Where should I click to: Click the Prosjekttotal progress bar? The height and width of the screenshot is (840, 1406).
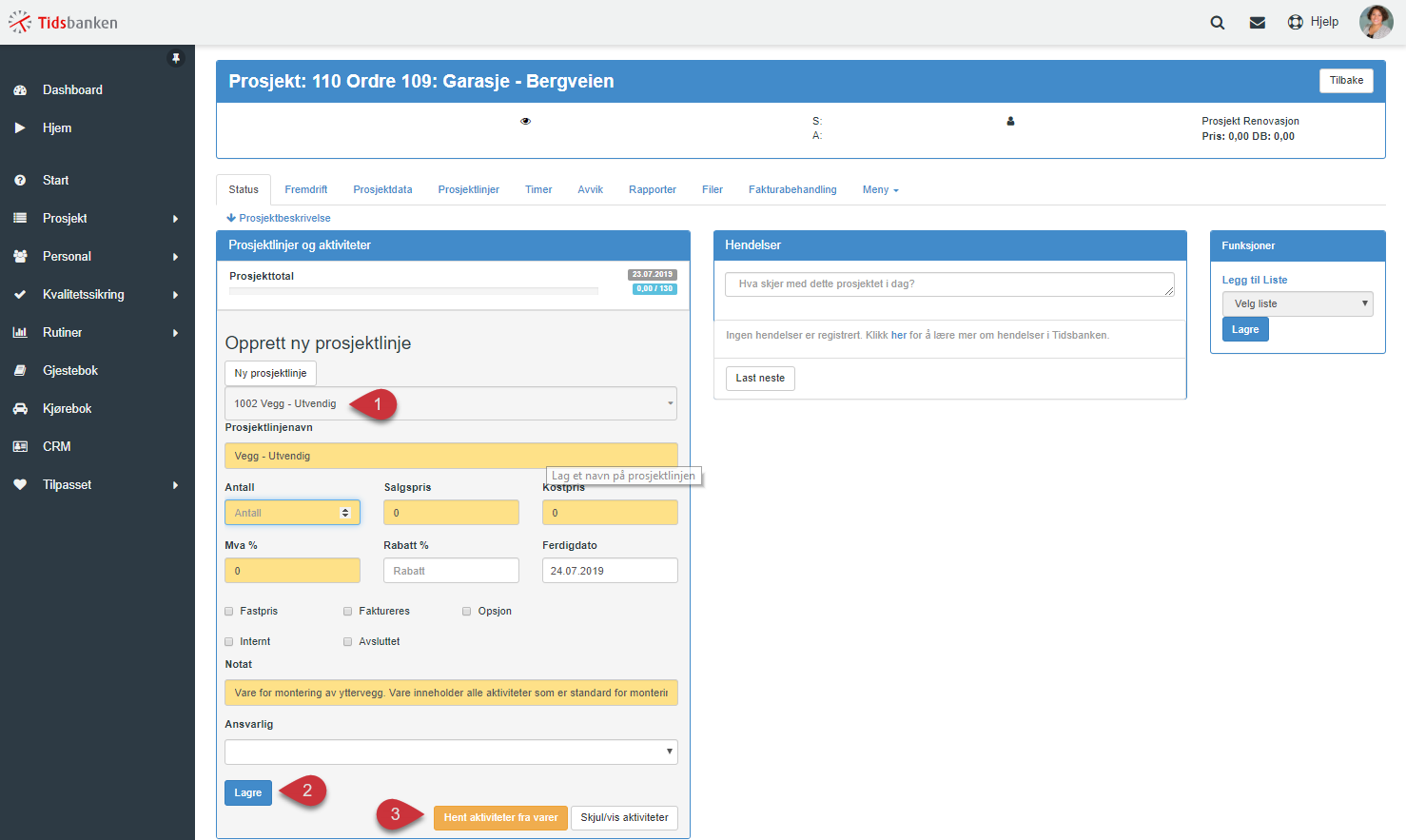414,290
